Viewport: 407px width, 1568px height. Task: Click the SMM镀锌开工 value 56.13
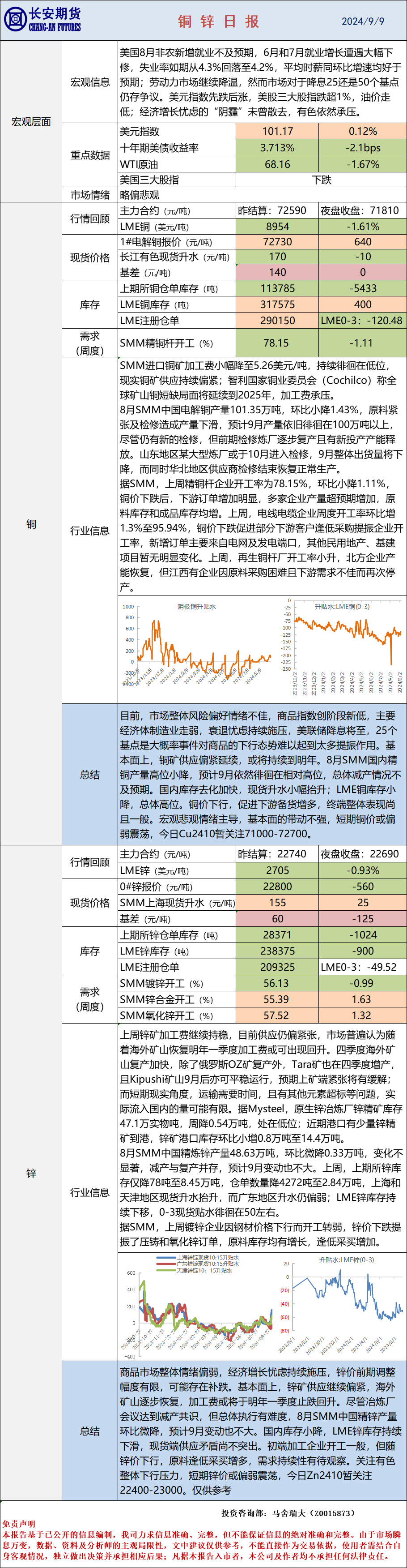276,984
